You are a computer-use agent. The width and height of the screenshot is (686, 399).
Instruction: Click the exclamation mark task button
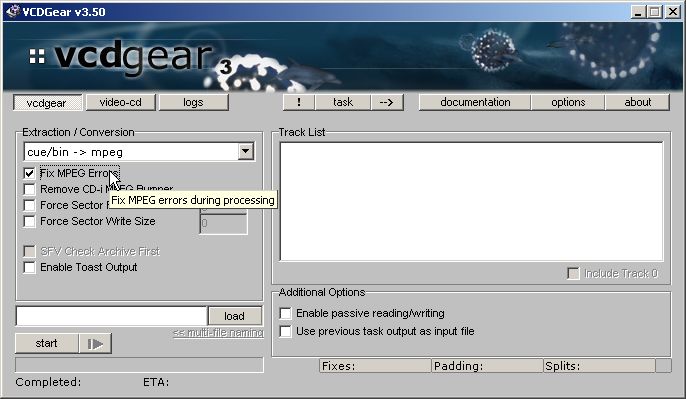tap(299, 102)
